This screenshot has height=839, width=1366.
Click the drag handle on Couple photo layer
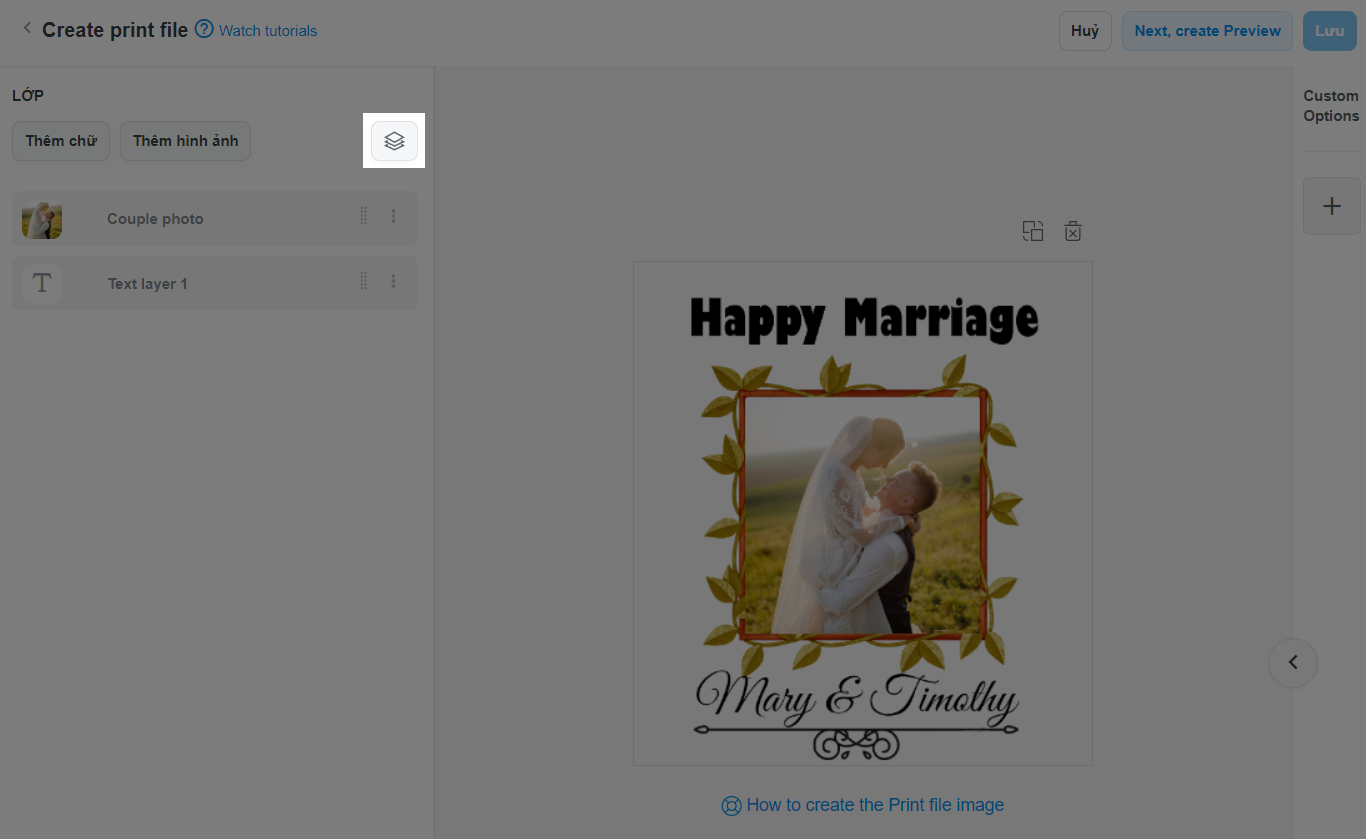(363, 216)
